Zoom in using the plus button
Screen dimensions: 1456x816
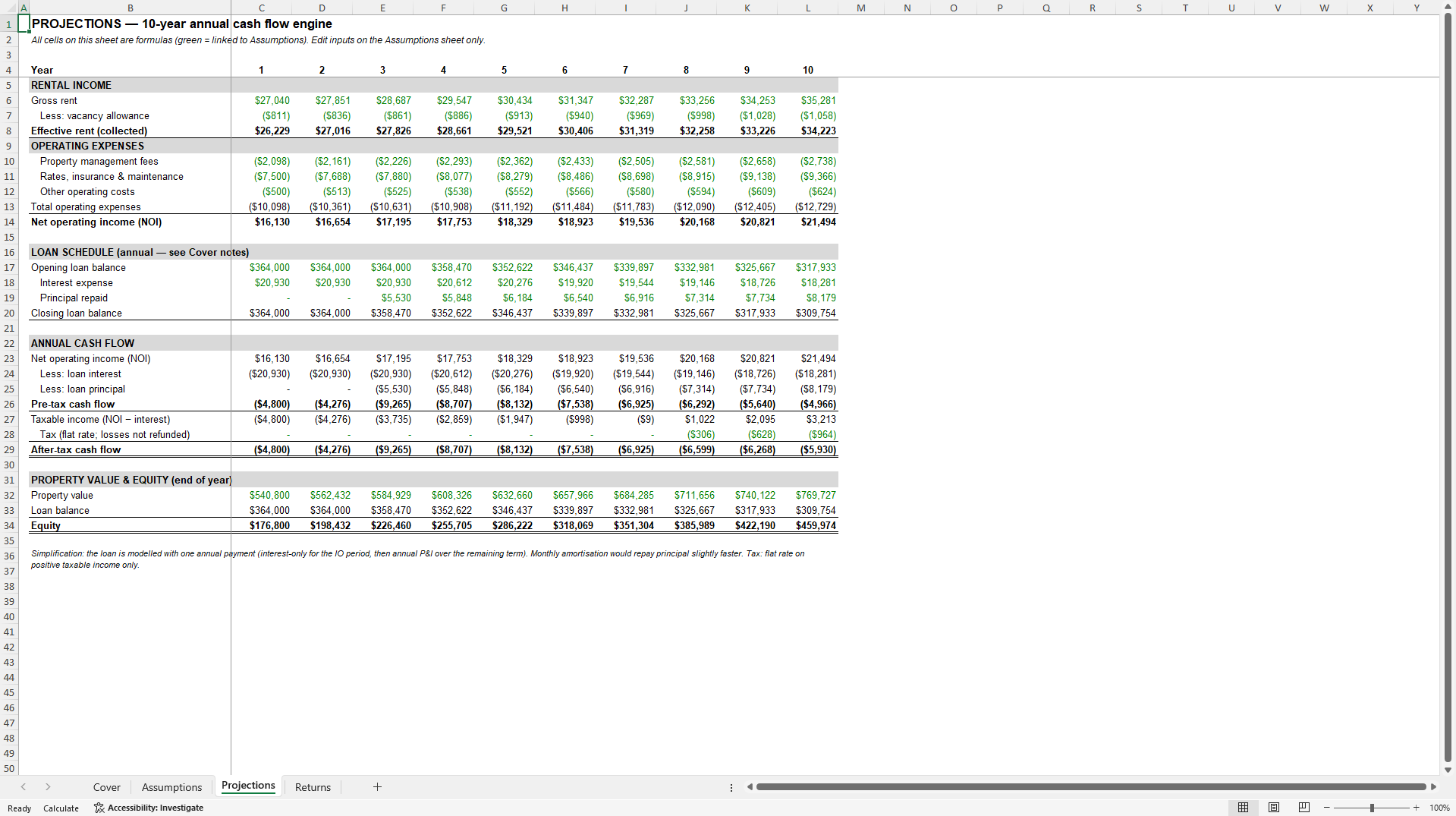1416,808
